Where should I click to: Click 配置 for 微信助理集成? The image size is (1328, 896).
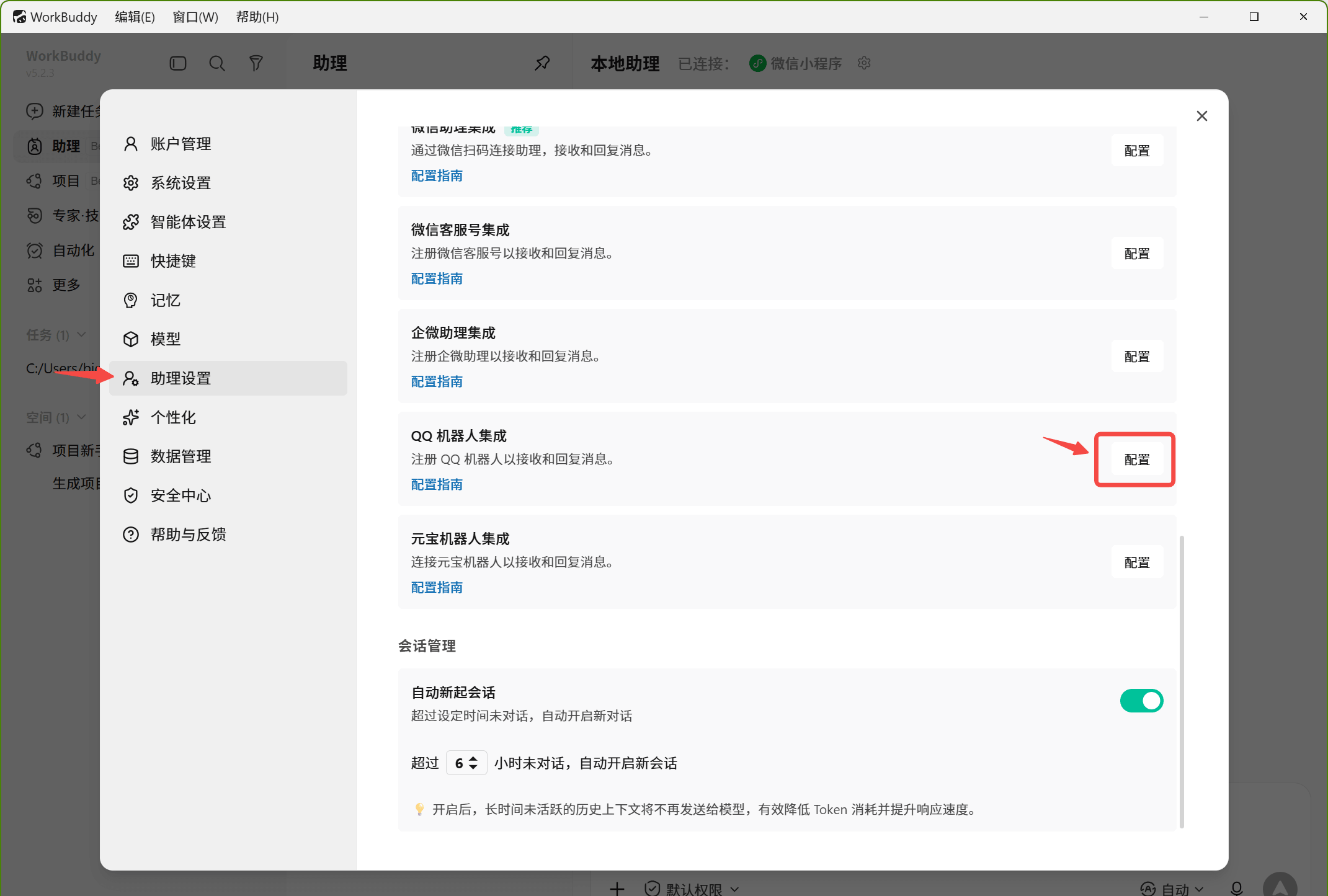click(x=1137, y=151)
